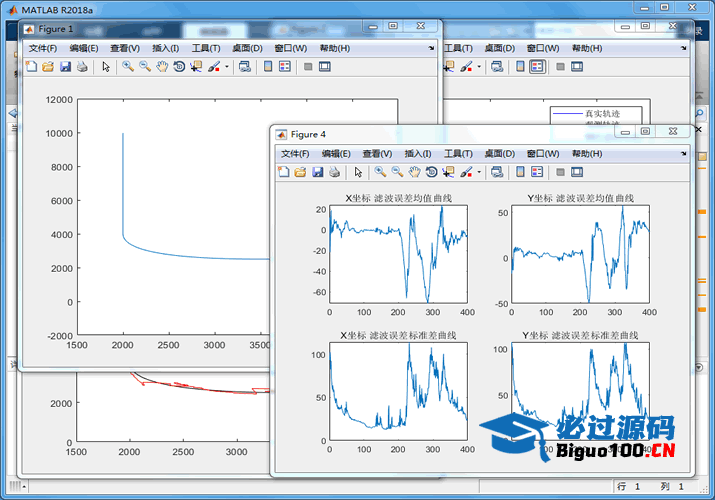
Task: Open 帮助(H) menu in Figure 4
Action: coord(587,154)
